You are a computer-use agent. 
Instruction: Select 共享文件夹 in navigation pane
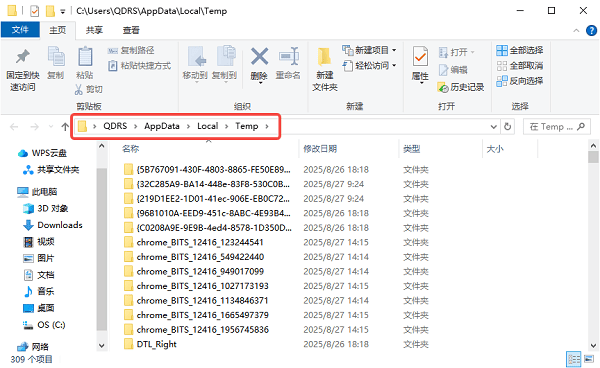(51, 170)
